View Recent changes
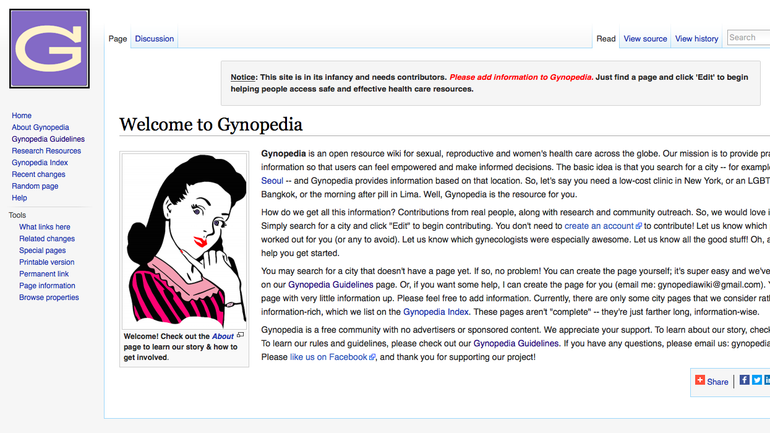This screenshot has width=770, height=433. pos(38,174)
